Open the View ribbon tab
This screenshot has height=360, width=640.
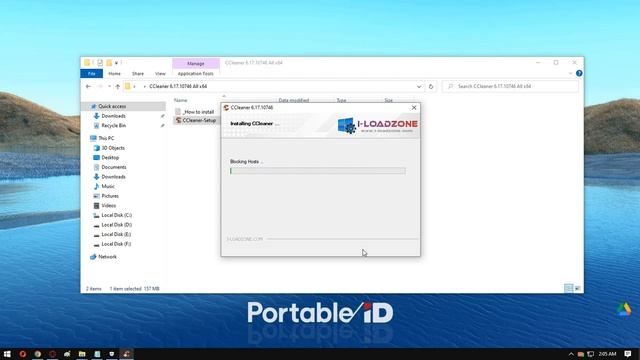point(160,73)
